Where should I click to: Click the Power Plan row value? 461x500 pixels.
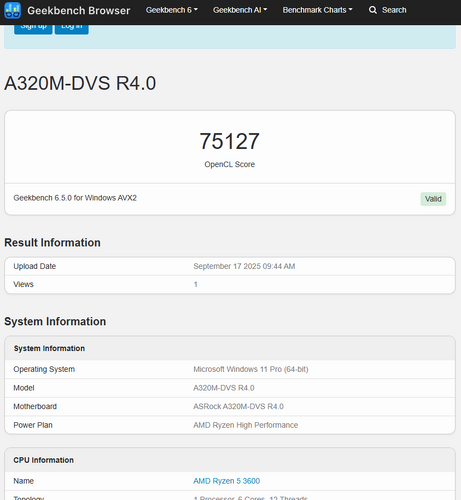[246, 425]
